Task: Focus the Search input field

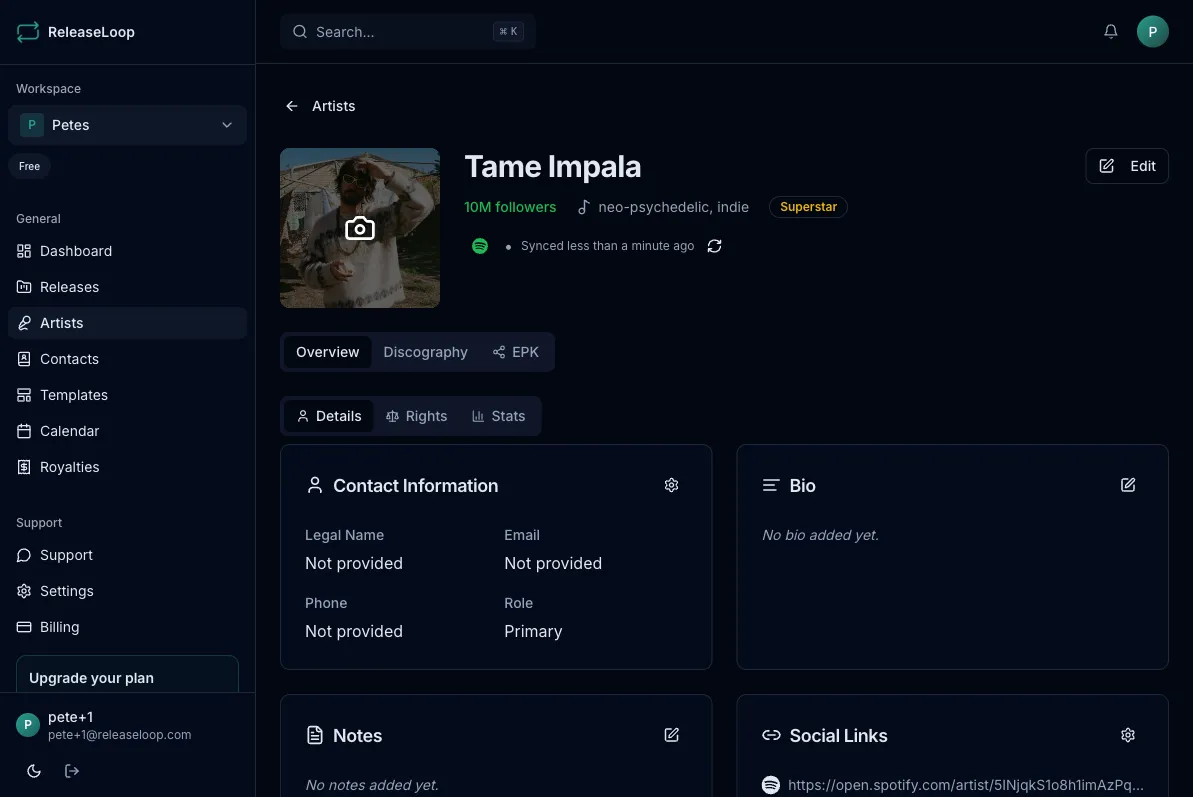Action: [x=408, y=32]
